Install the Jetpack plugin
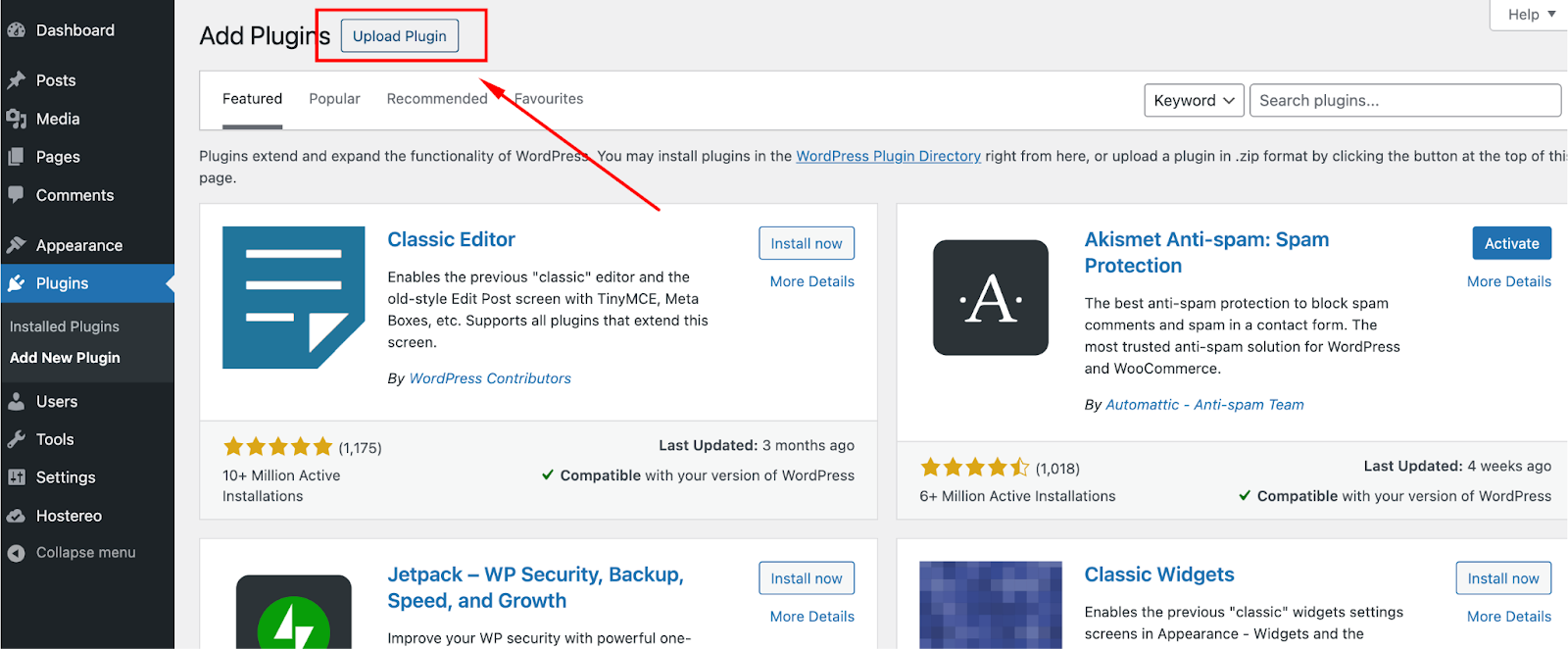Viewport: 1568px width, 649px height. tap(807, 578)
